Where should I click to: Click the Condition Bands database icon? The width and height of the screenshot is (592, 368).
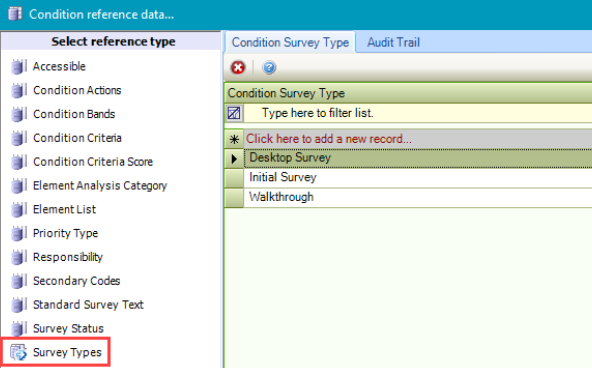tap(19, 114)
